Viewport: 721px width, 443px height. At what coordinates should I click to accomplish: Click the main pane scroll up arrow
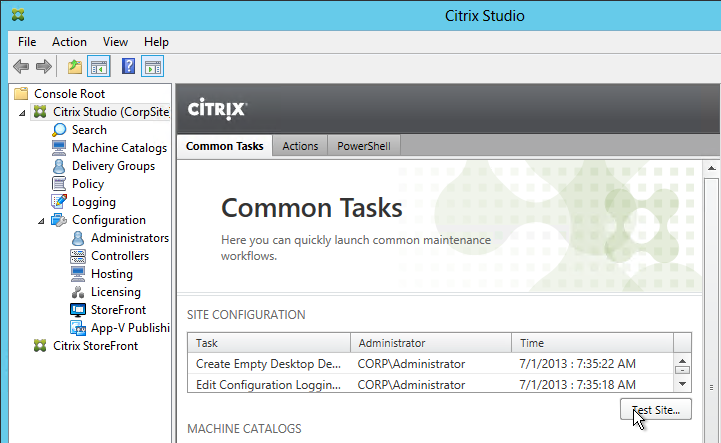coord(711,168)
